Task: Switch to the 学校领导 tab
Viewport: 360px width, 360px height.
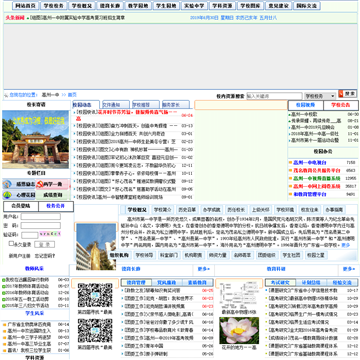Action: coord(144,255)
